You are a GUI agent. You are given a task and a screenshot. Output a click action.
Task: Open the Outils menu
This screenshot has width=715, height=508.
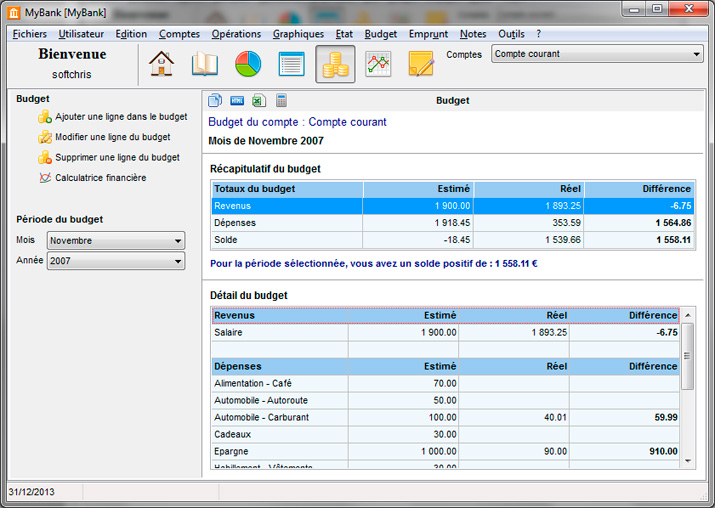tap(511, 34)
